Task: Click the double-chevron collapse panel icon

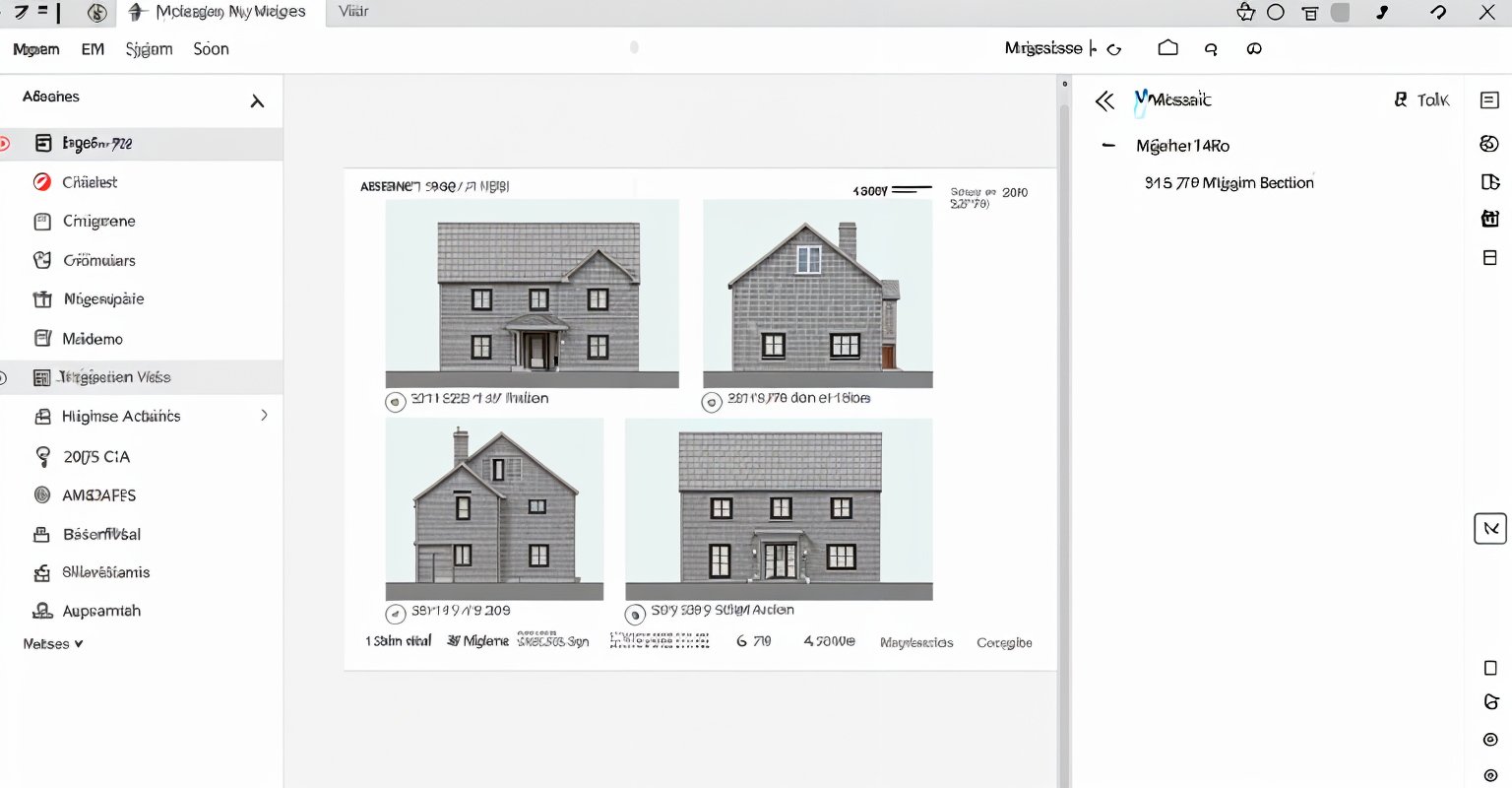Action: click(x=1104, y=100)
